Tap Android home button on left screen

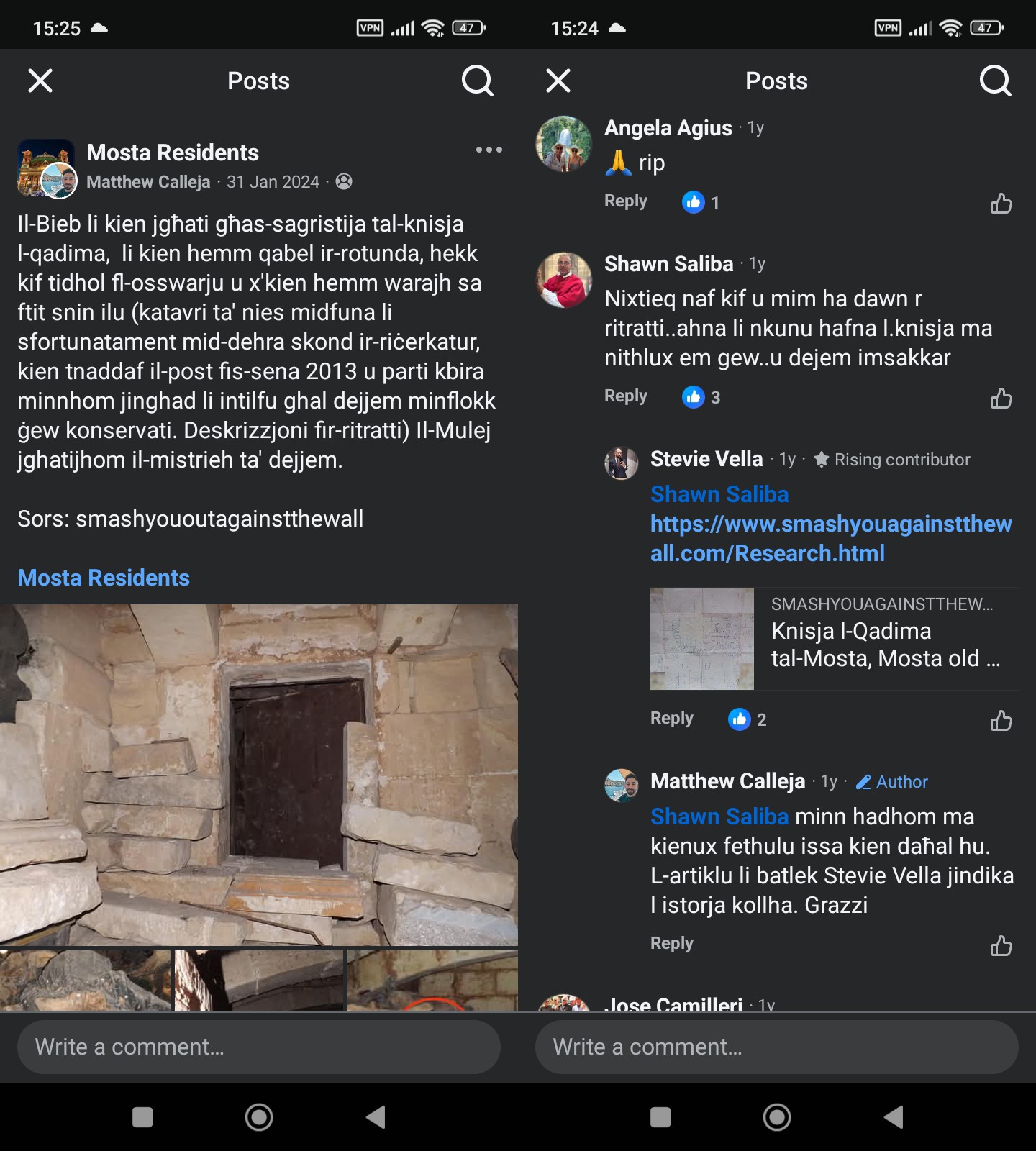point(259,1117)
